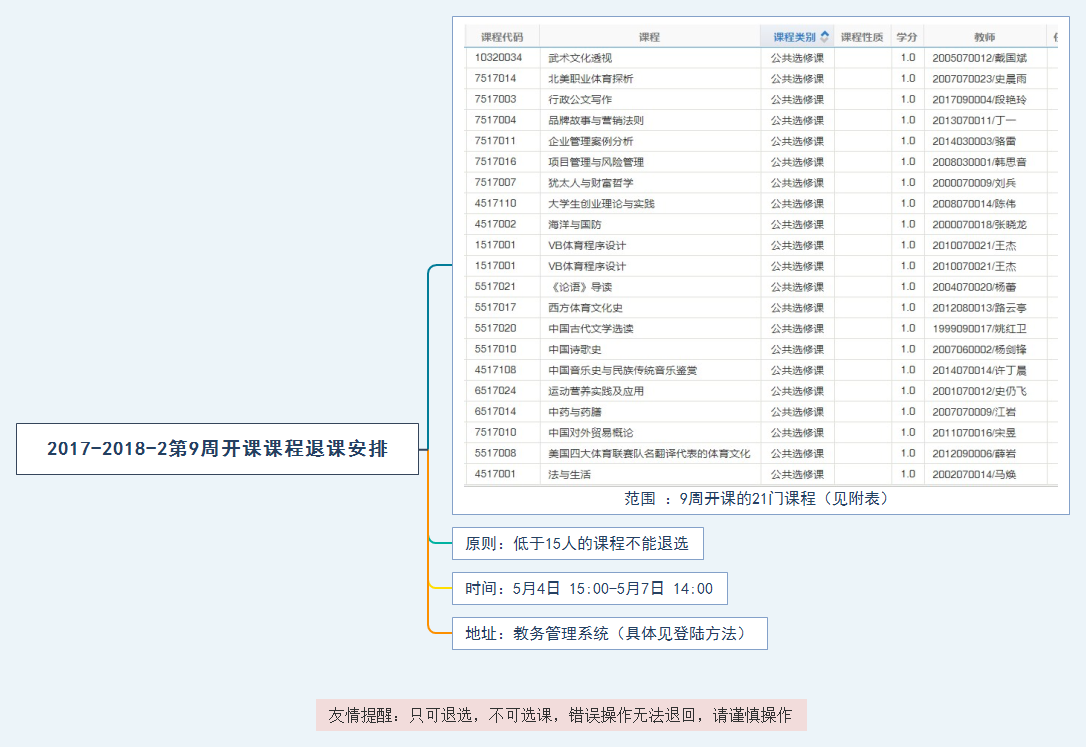Screen dimensions: 1086x747
Task: Select the 时间 node showing 5月4日
Action: click(589, 589)
